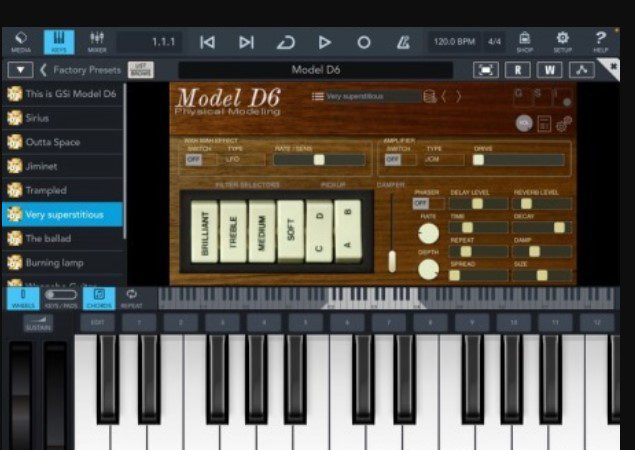Toggle cycle loop mode
The image size is (635, 450).
click(286, 42)
